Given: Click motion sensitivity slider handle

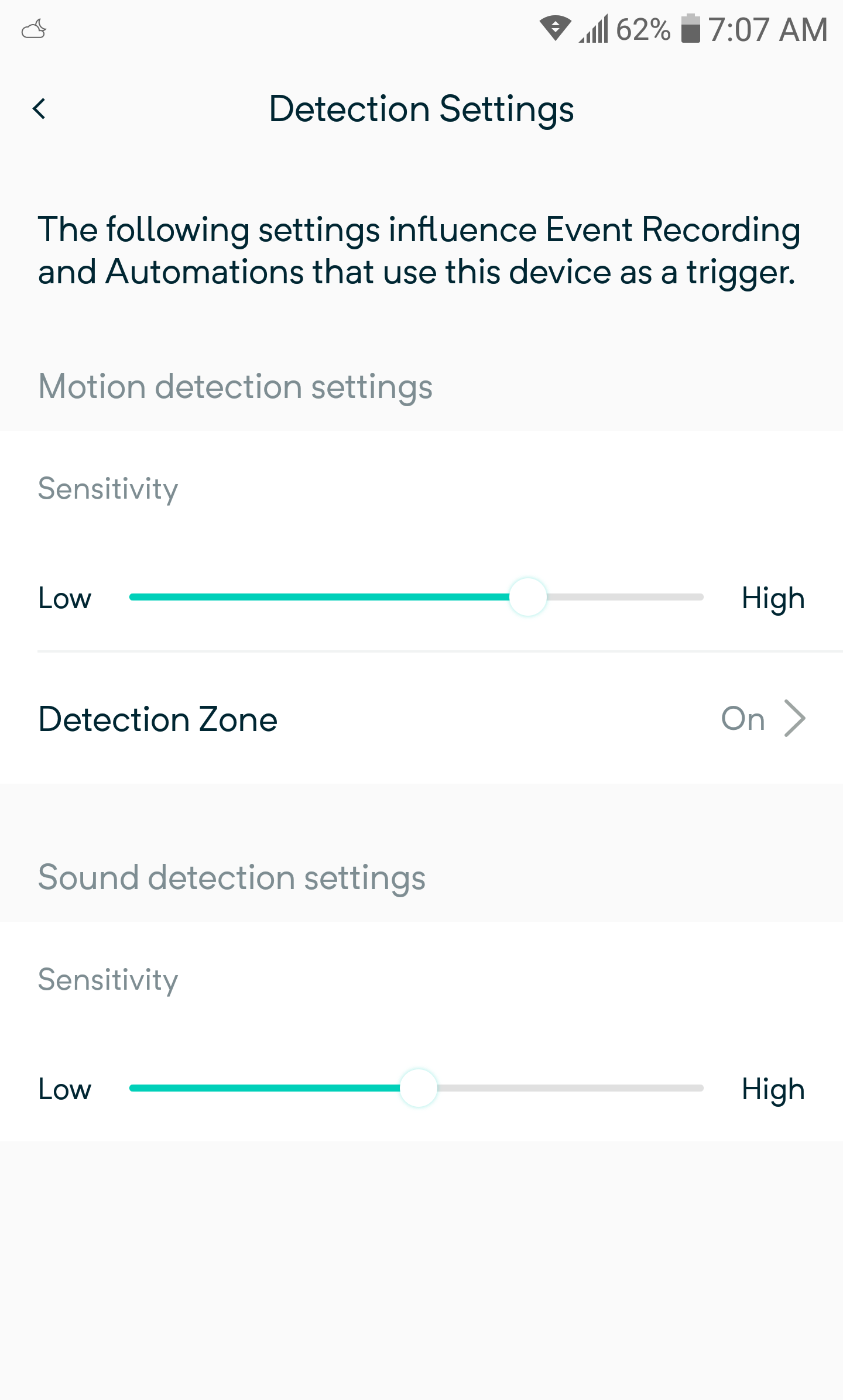Looking at the screenshot, I should click(527, 597).
